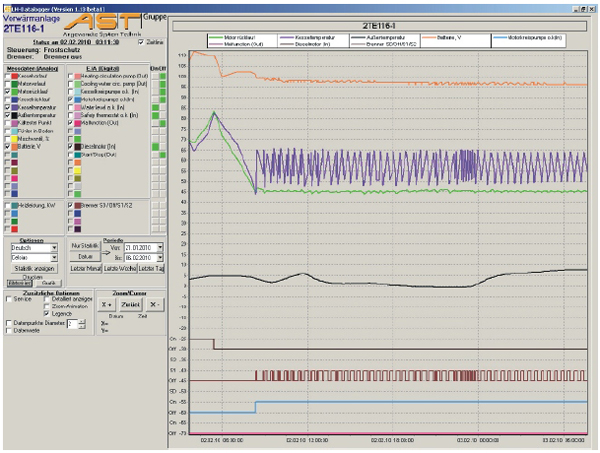Click the Statistik anzeigen button
This screenshot has height=453, width=600.
33,271
